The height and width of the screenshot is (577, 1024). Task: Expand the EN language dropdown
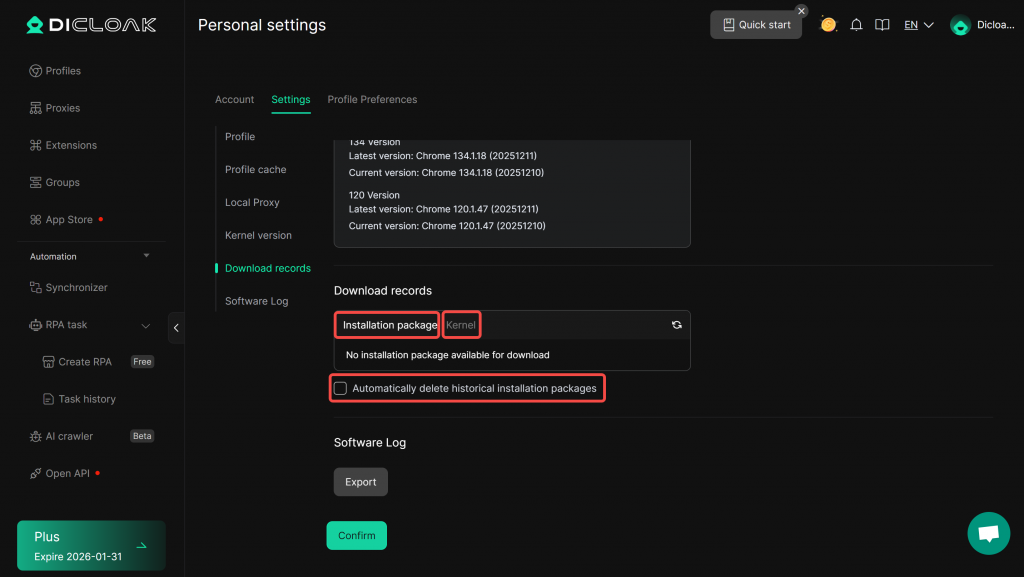click(919, 25)
